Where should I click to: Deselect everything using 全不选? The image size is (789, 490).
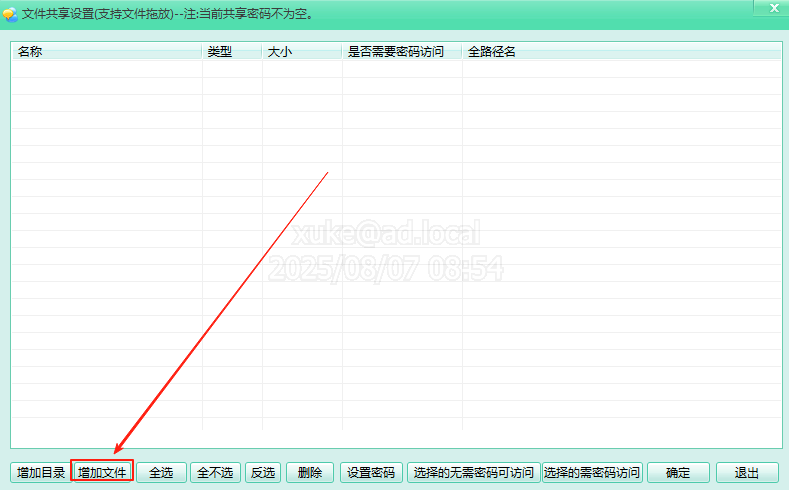coord(215,472)
